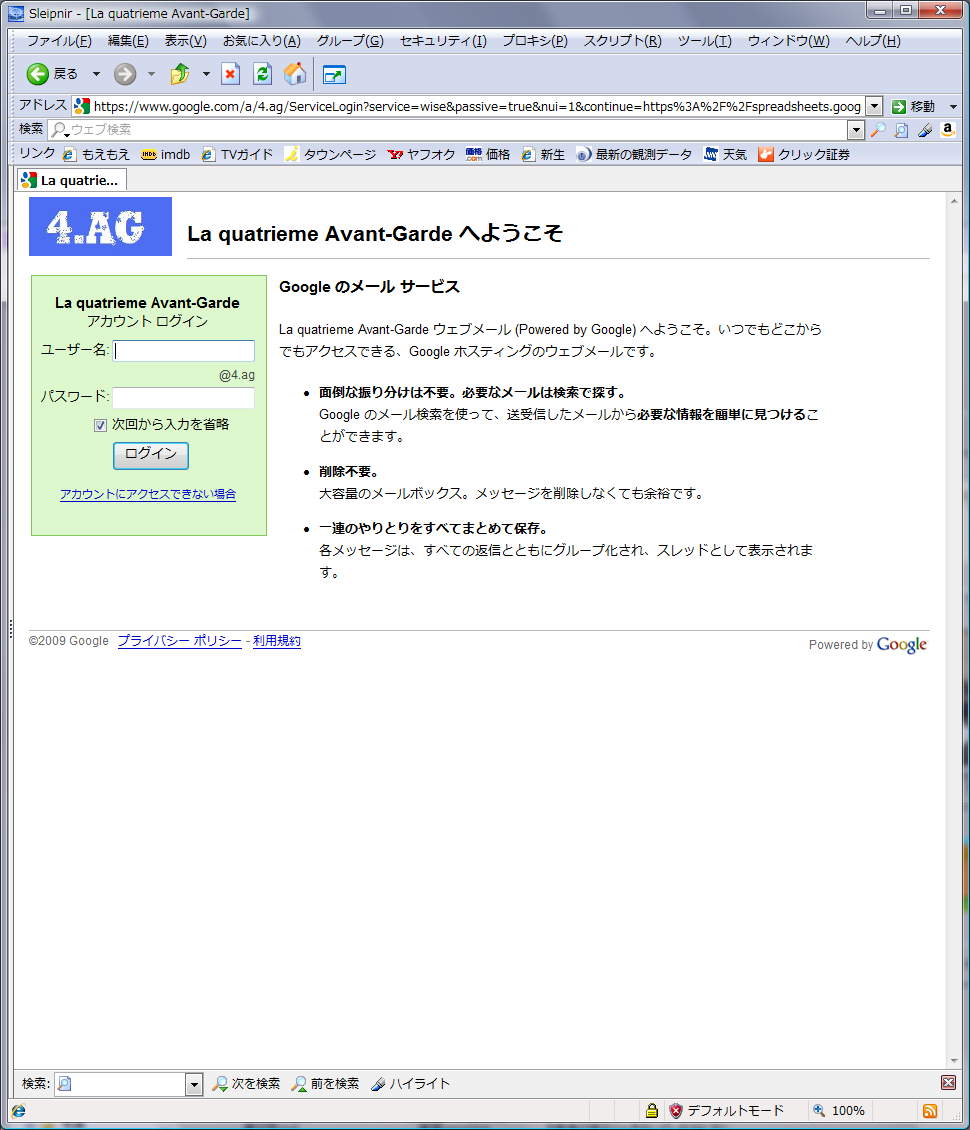
Task: Click the highlight button in find bar
Action: point(410,1084)
